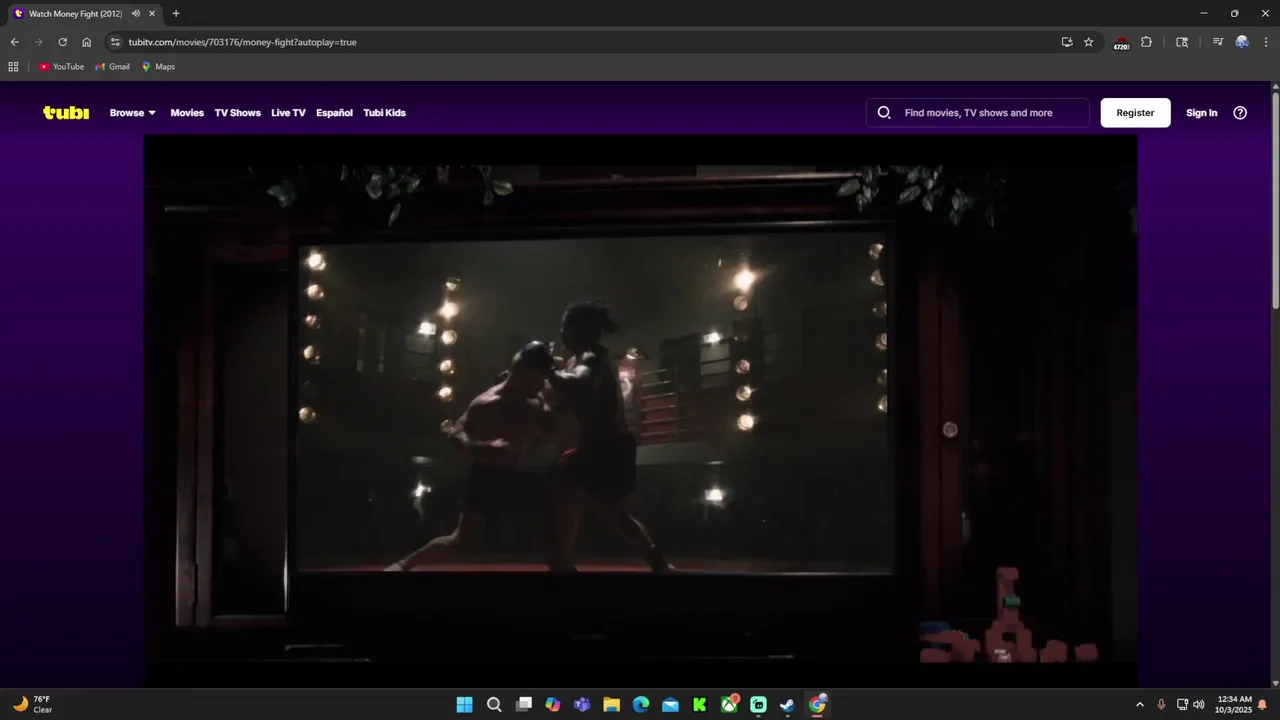The height and width of the screenshot is (720, 1280).
Task: Open the YouTube bookmark
Action: click(x=62, y=67)
